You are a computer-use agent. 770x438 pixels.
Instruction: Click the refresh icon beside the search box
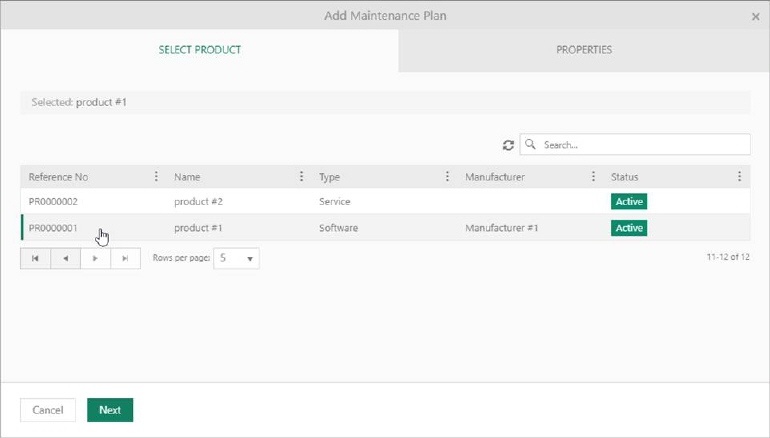pyautogui.click(x=508, y=145)
